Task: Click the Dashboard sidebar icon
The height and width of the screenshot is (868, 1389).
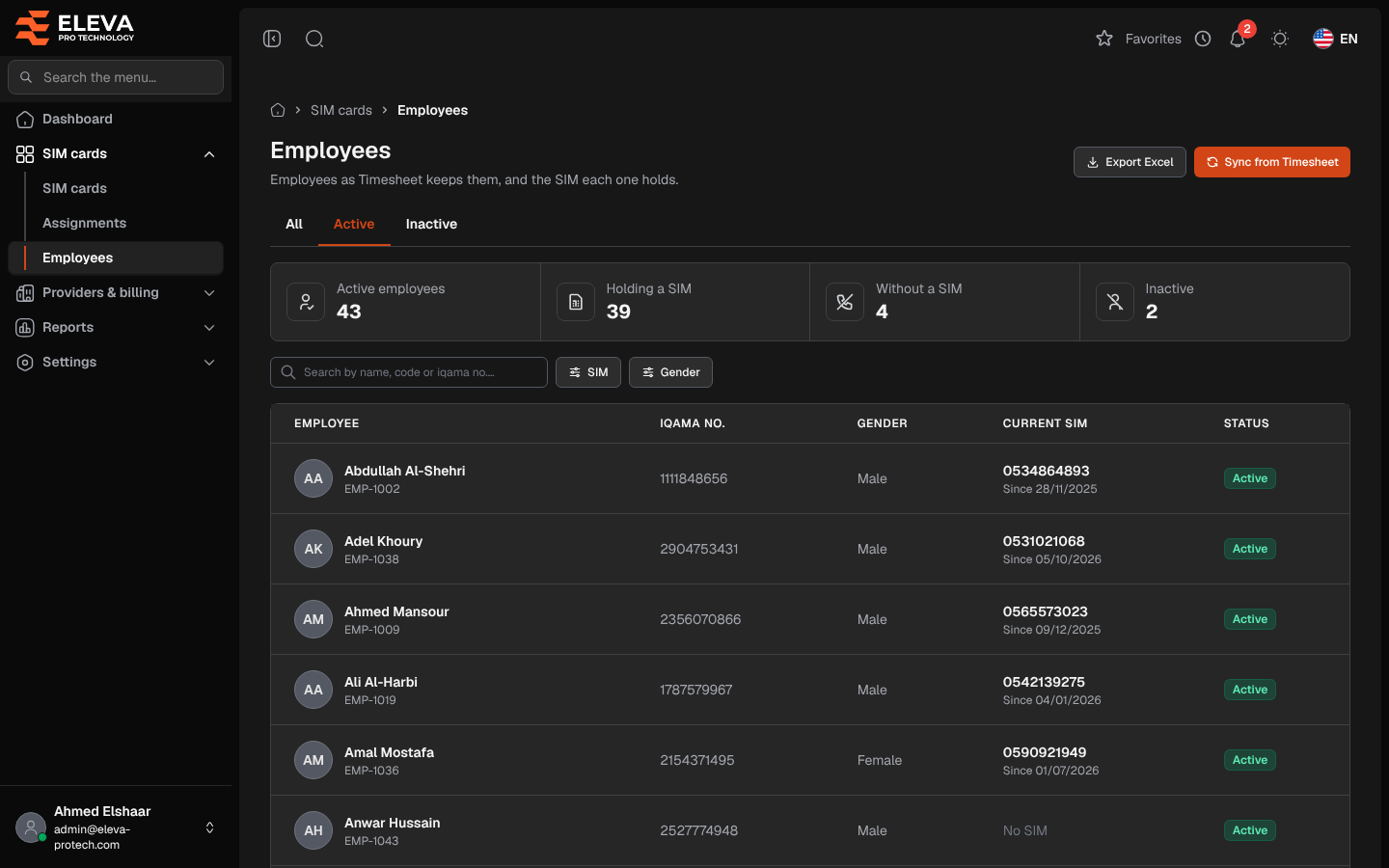Action: coord(25,119)
